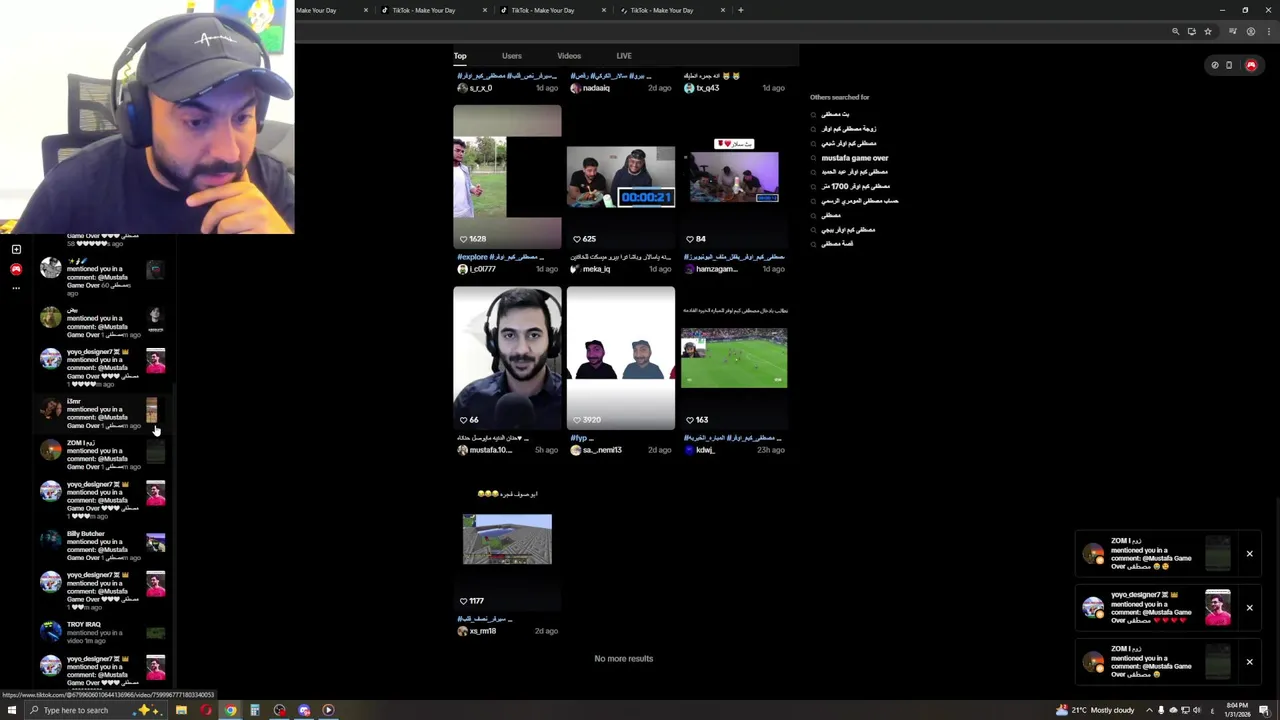This screenshot has height=720, width=1280.
Task: Open Chrome profile icon
Action: 1250,32
